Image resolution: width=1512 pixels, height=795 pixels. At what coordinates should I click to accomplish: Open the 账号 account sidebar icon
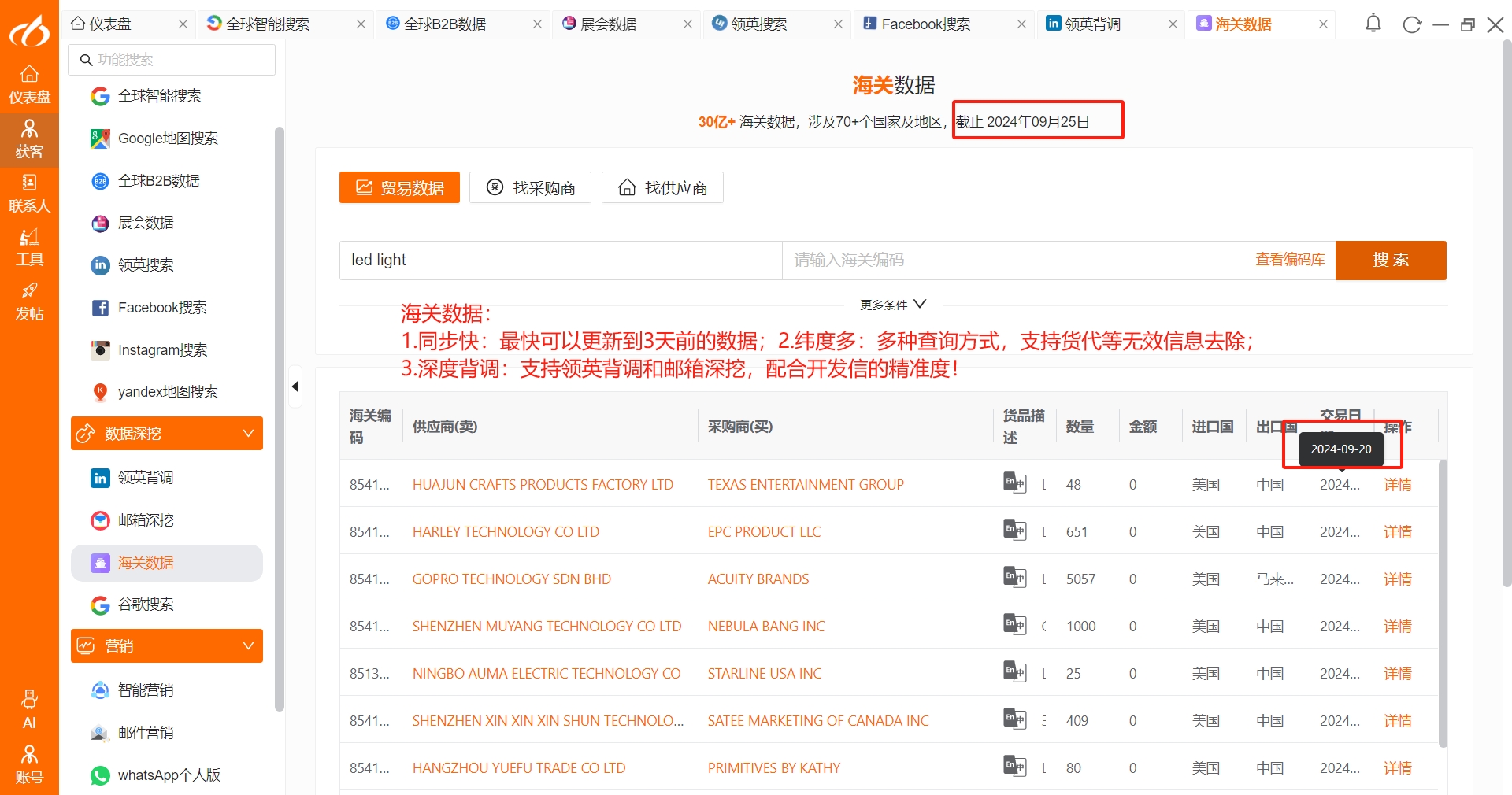[29, 765]
